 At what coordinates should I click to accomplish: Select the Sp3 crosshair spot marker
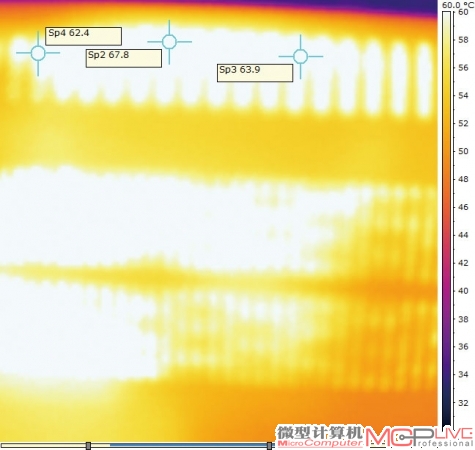pos(301,56)
